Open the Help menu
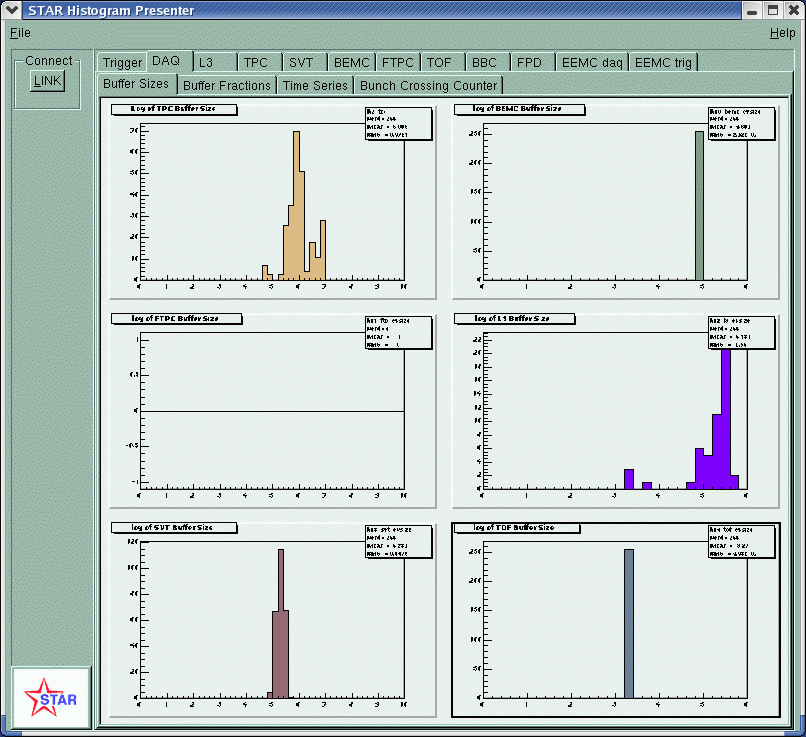806x737 pixels. (x=782, y=33)
